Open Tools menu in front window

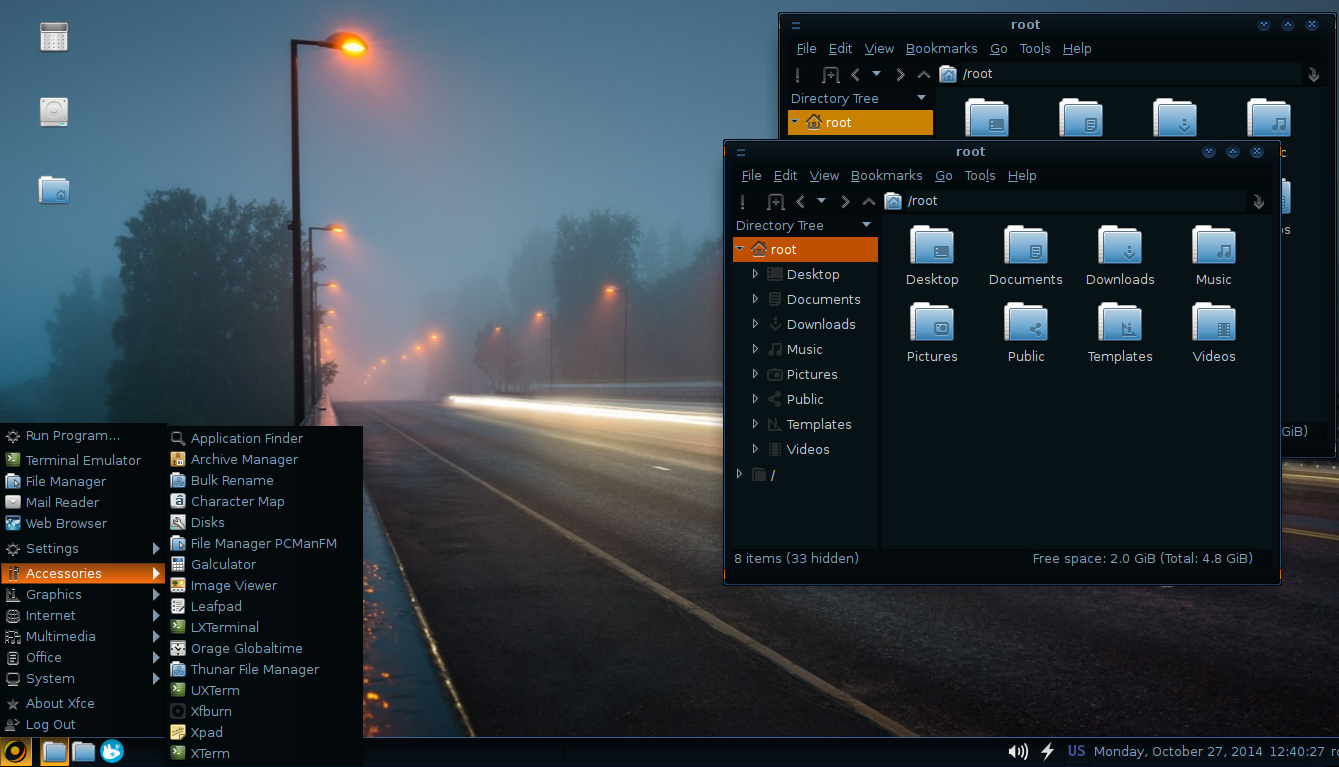click(980, 176)
